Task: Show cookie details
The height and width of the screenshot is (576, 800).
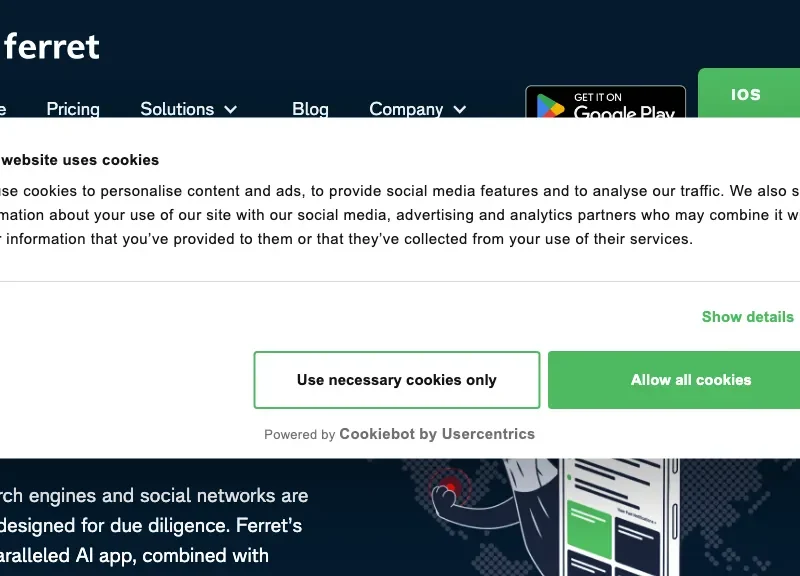Action: (x=747, y=317)
